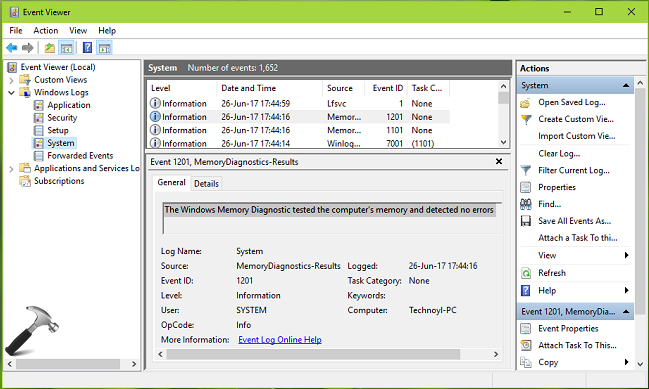Select the Security log in the tree

(62, 118)
